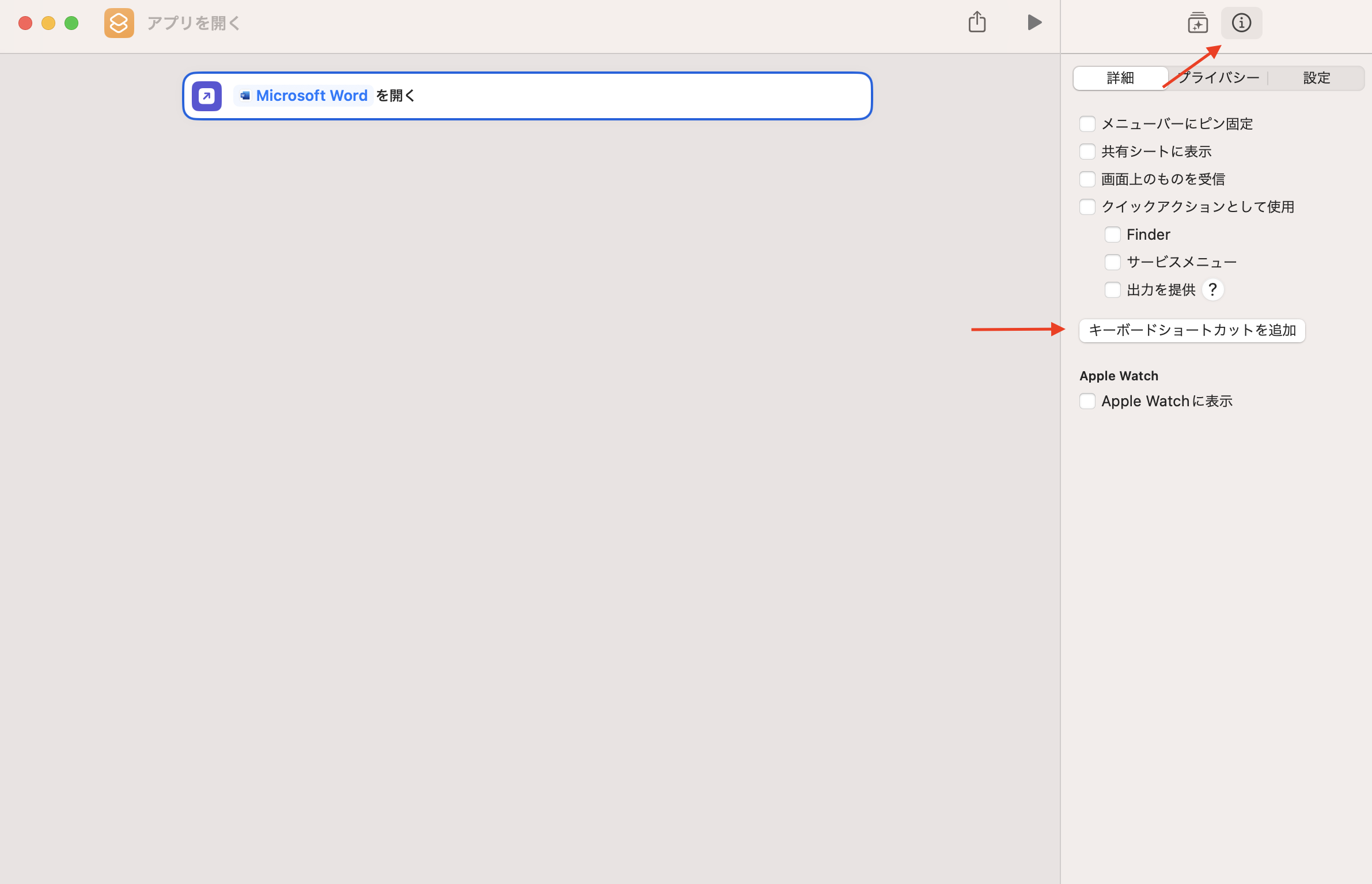1372x884 pixels.
Task: Tick the Finder checkbox
Action: coord(1112,235)
